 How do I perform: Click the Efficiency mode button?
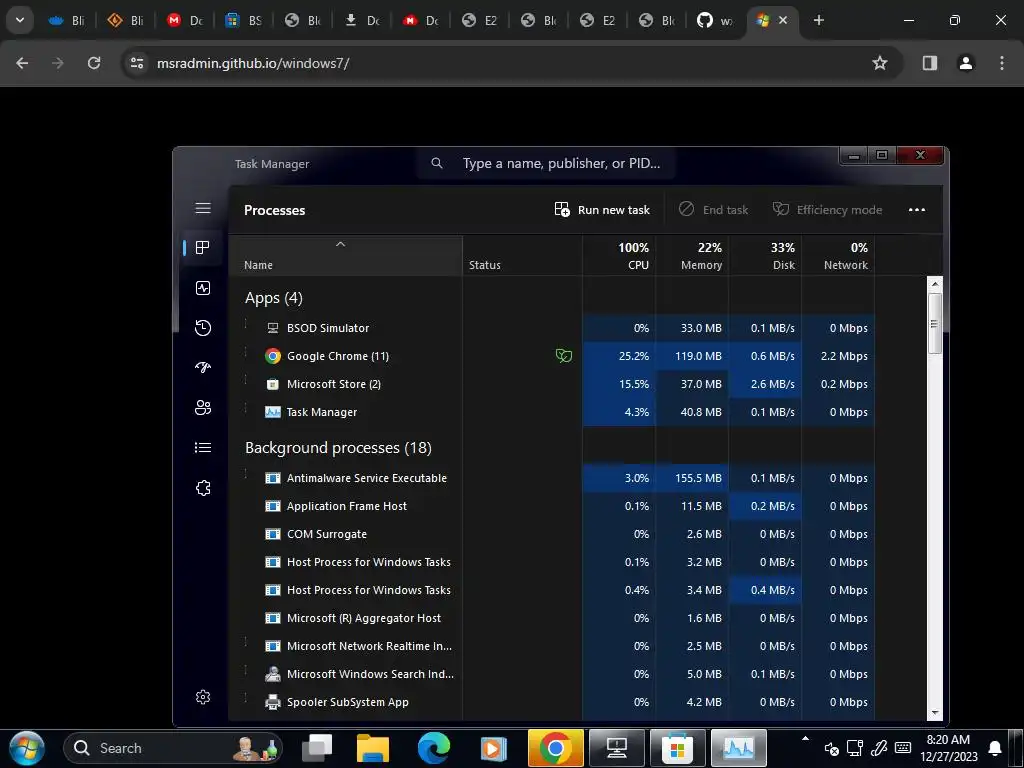(x=827, y=210)
